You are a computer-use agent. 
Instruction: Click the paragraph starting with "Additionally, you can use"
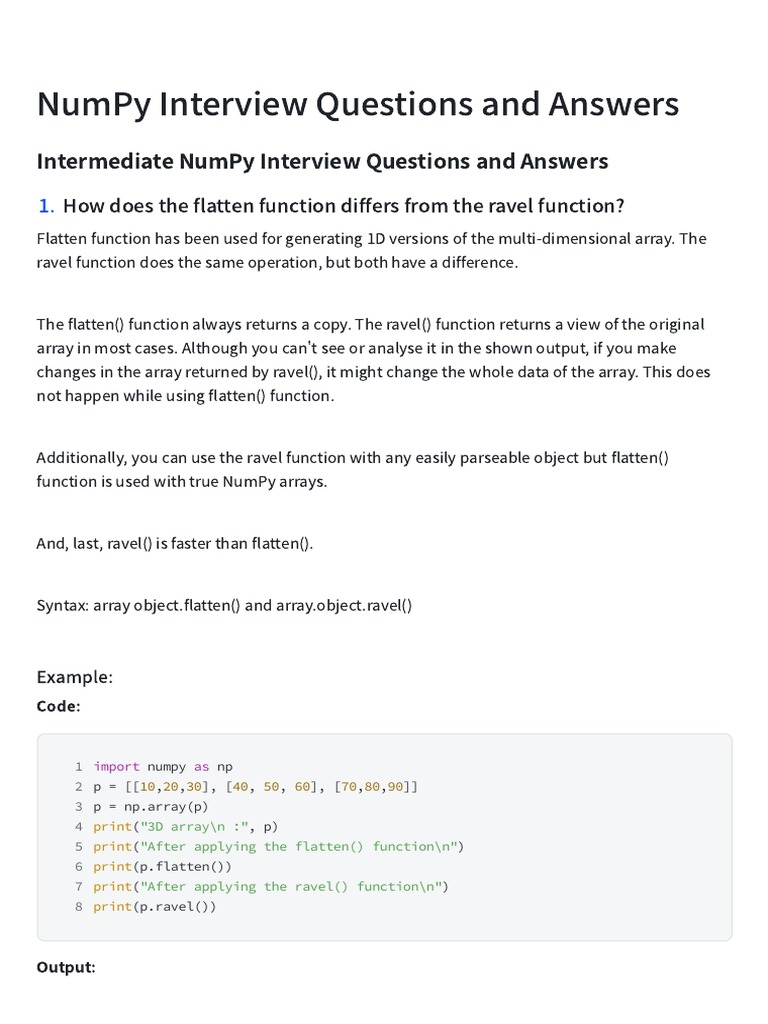click(x=352, y=469)
